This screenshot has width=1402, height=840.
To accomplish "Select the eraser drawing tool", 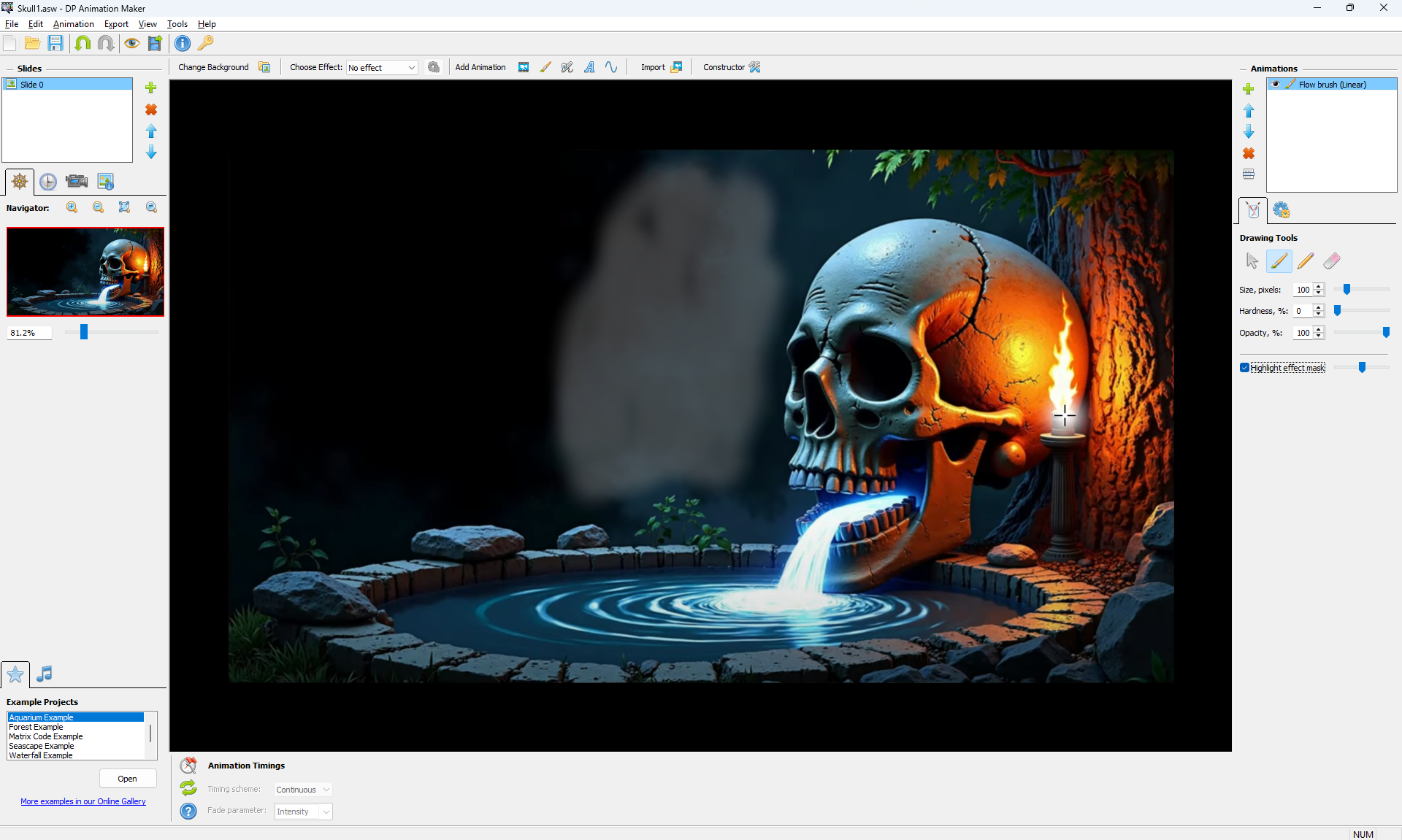I will [1332, 261].
